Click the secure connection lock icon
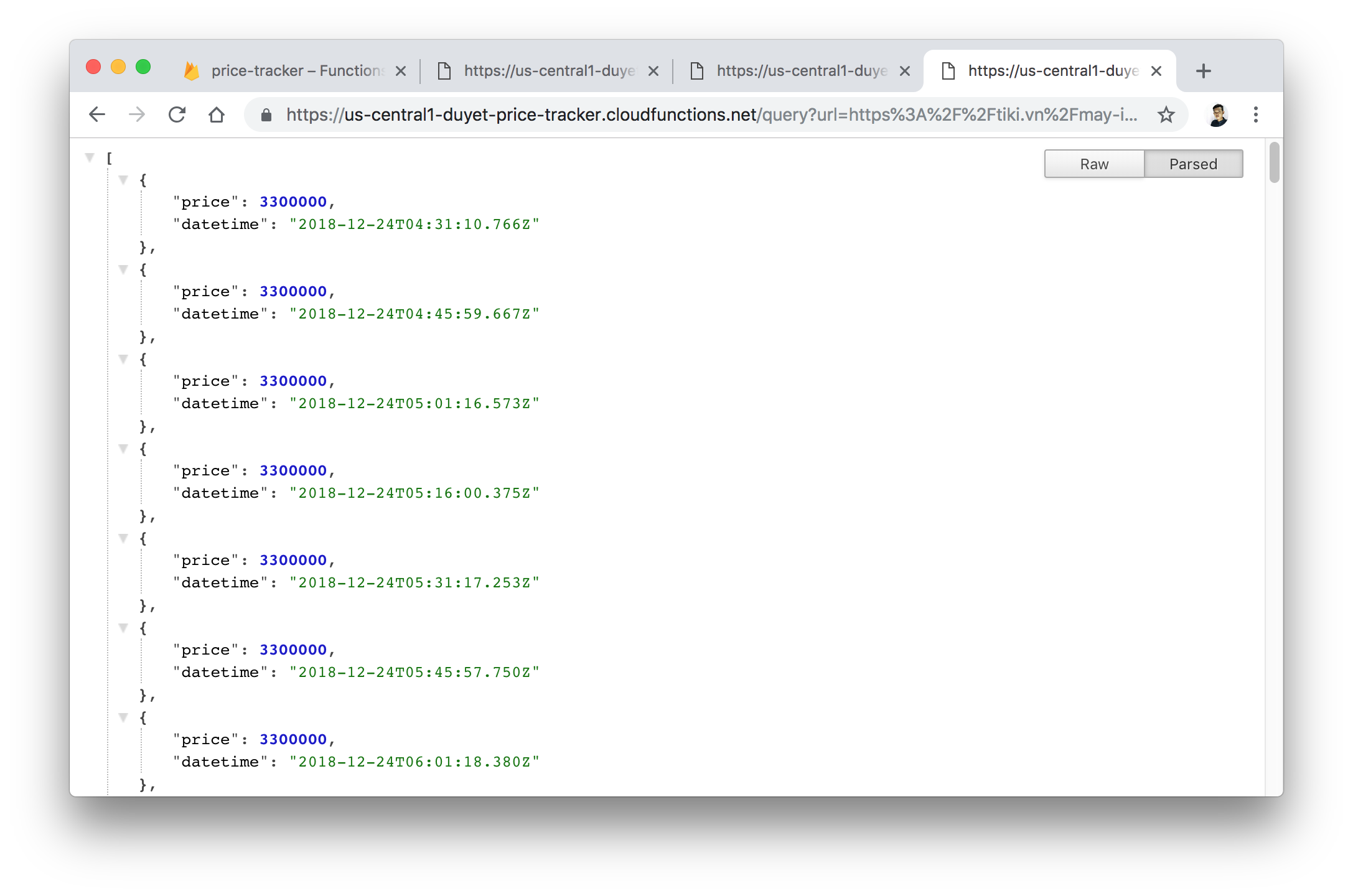 [264, 113]
